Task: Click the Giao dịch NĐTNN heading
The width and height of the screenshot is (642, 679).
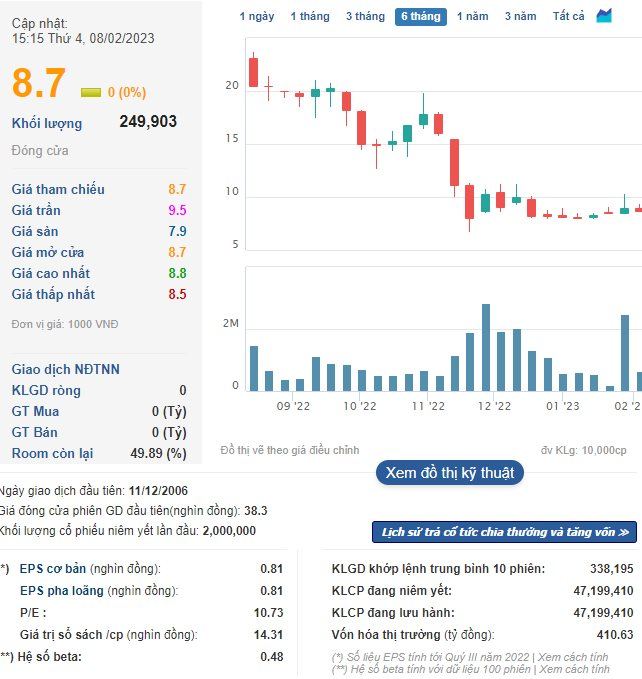Action: click(65, 369)
